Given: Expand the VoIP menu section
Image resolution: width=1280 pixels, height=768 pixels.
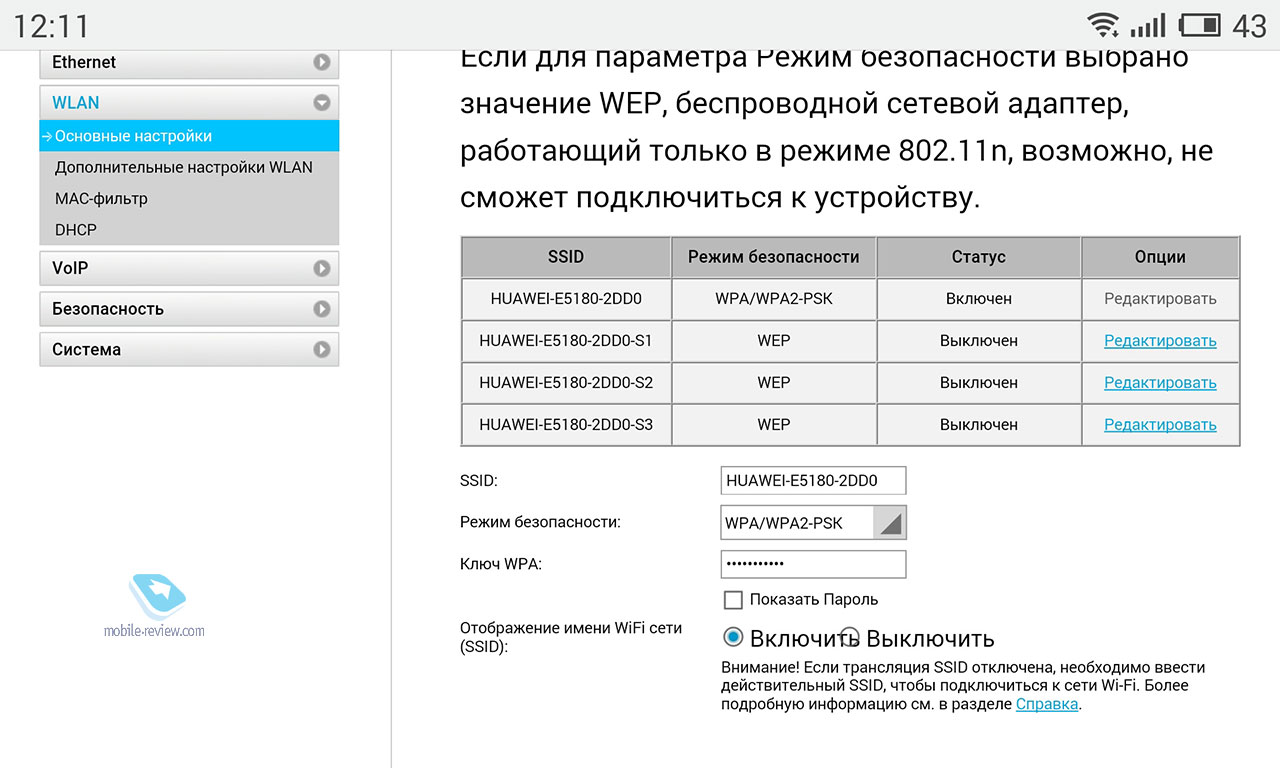Looking at the screenshot, I should pos(189,268).
